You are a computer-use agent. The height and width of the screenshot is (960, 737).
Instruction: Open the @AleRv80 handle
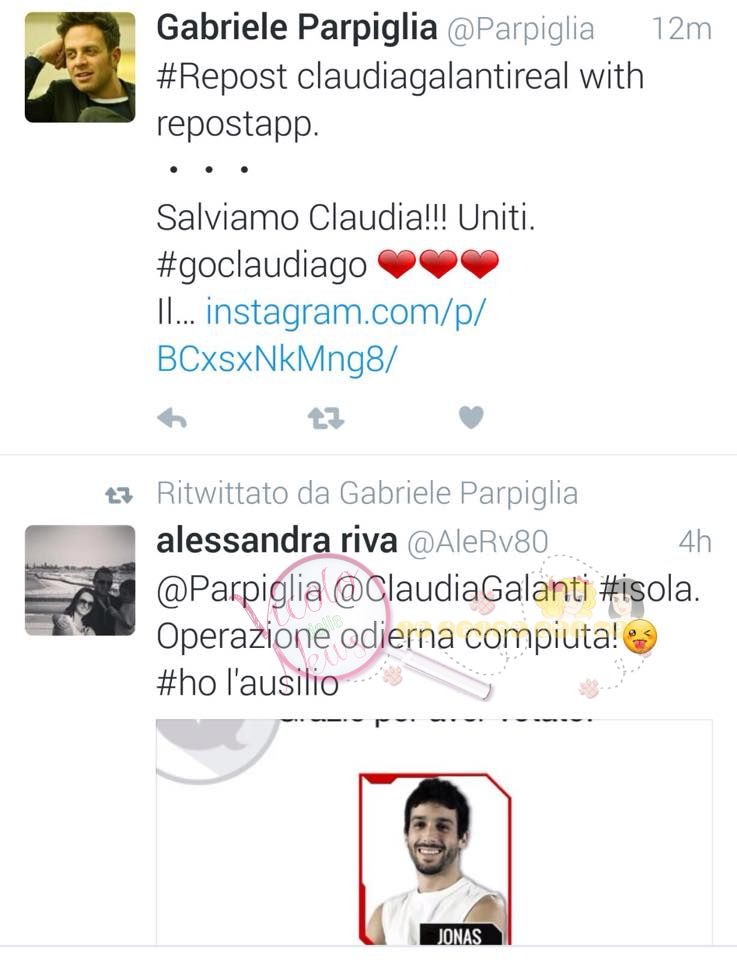[x=477, y=542]
